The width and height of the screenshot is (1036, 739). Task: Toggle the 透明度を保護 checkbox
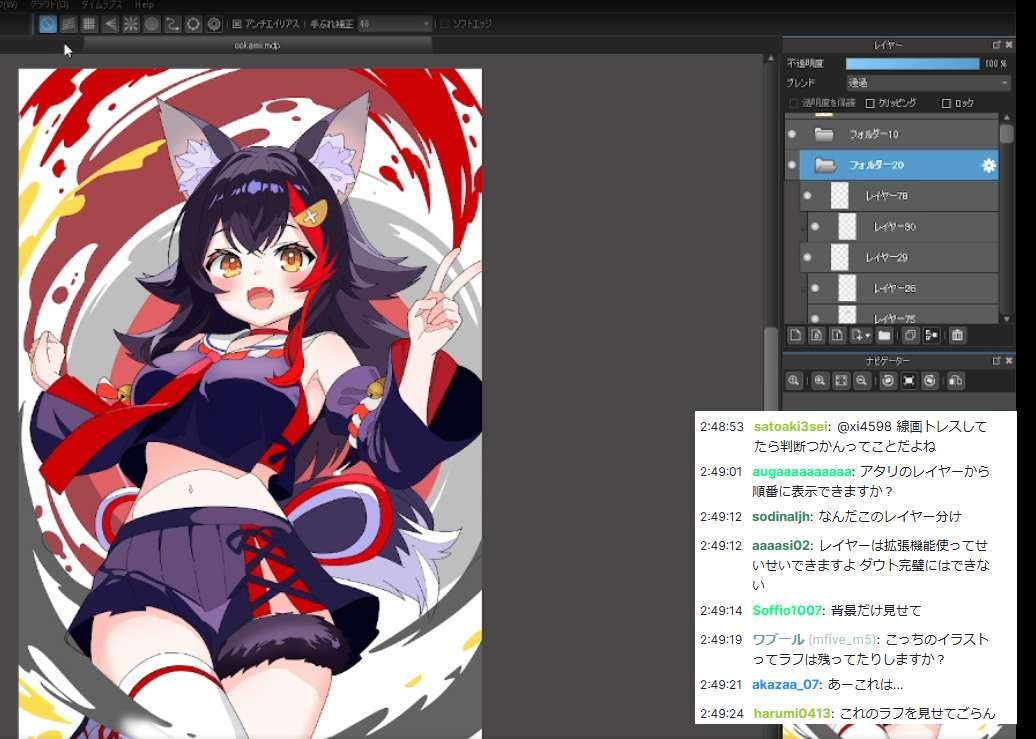[x=794, y=103]
